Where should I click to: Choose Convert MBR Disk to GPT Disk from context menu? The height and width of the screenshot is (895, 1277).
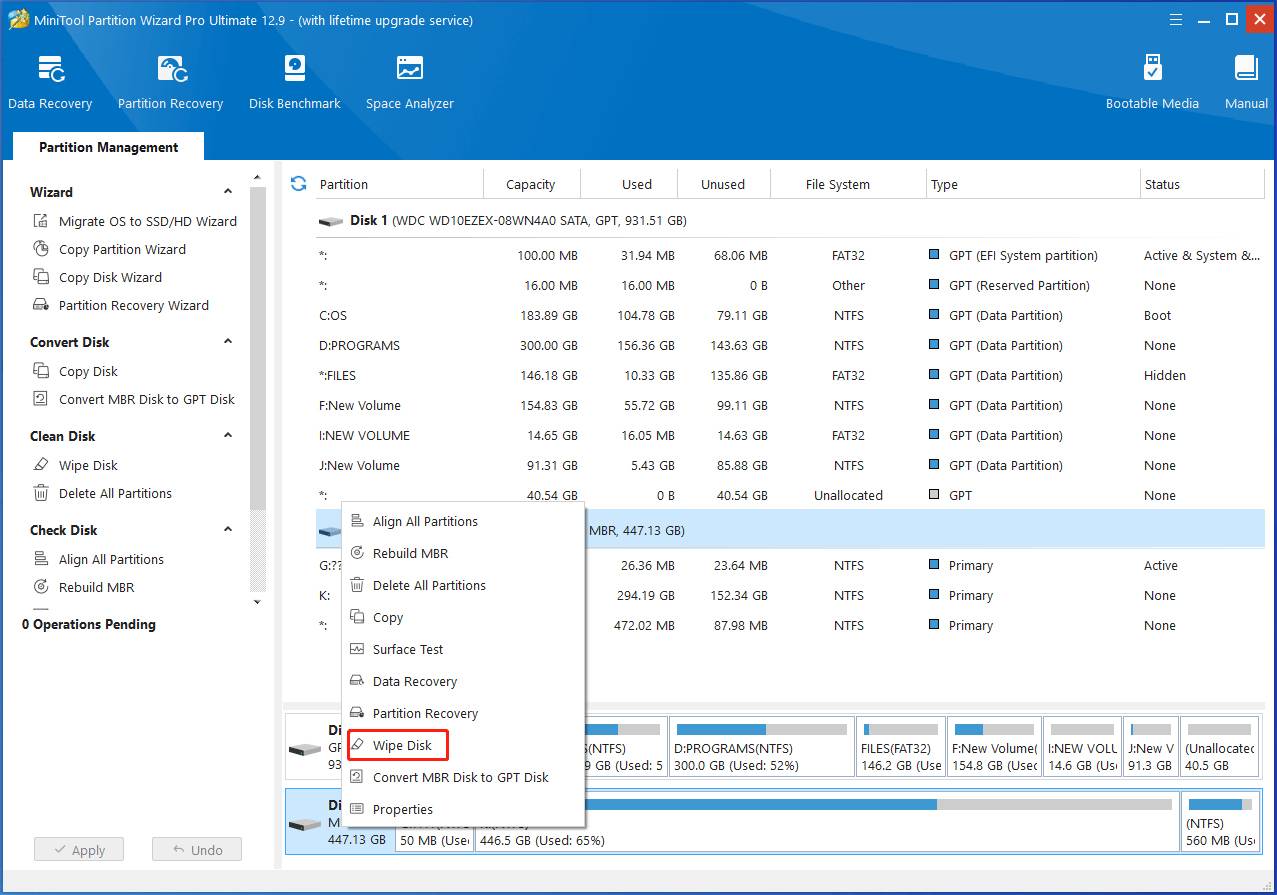463,777
